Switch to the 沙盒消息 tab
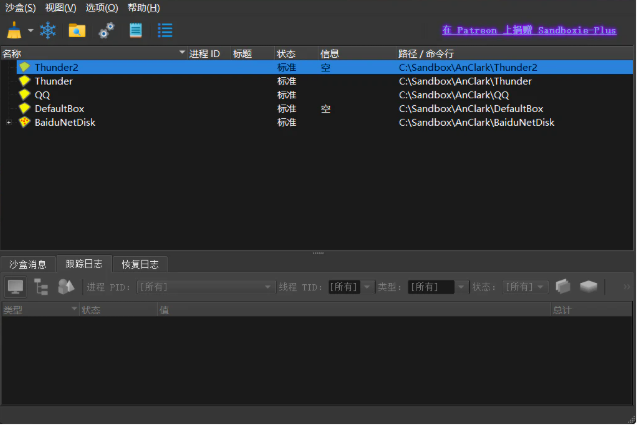 (x=28, y=264)
